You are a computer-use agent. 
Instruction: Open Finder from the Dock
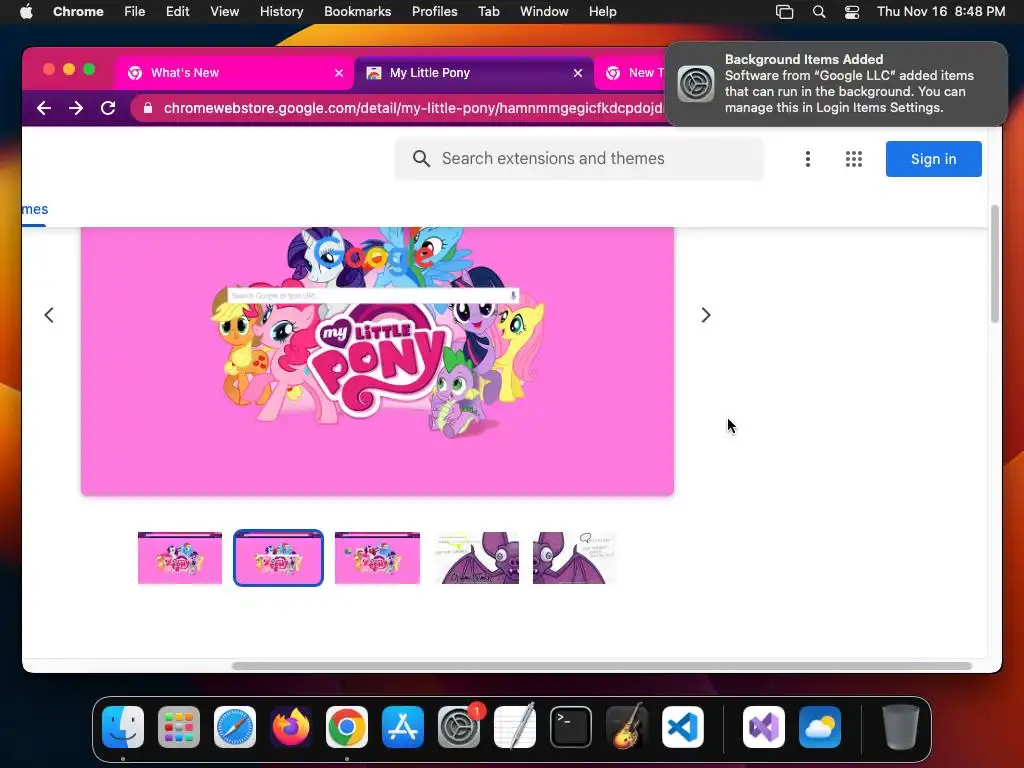123,727
